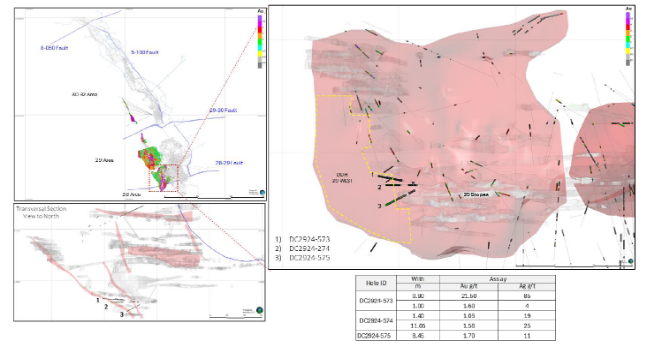Select the DC2924-574 row in assay table
Viewport: 652px width, 363px height.
coord(455,321)
